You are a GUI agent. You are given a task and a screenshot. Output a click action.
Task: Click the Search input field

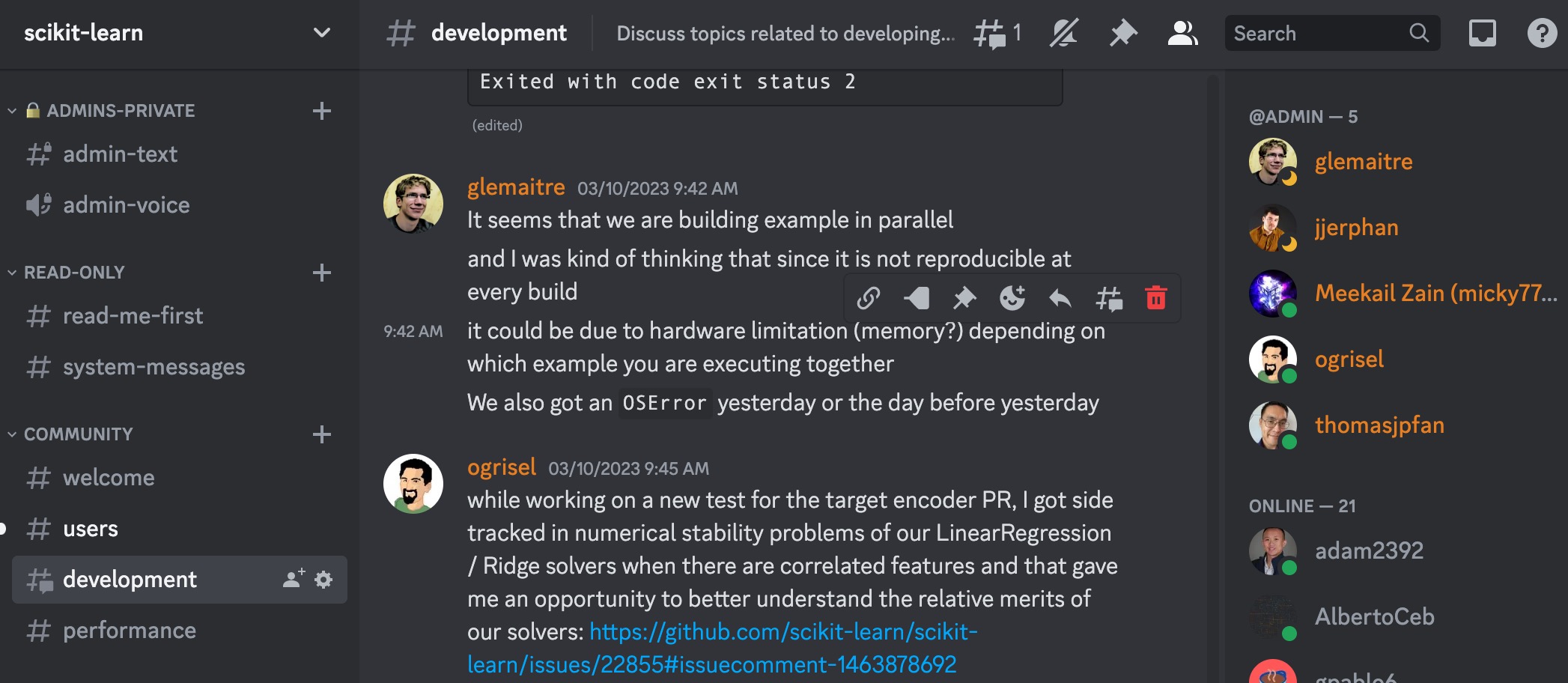point(1318,34)
